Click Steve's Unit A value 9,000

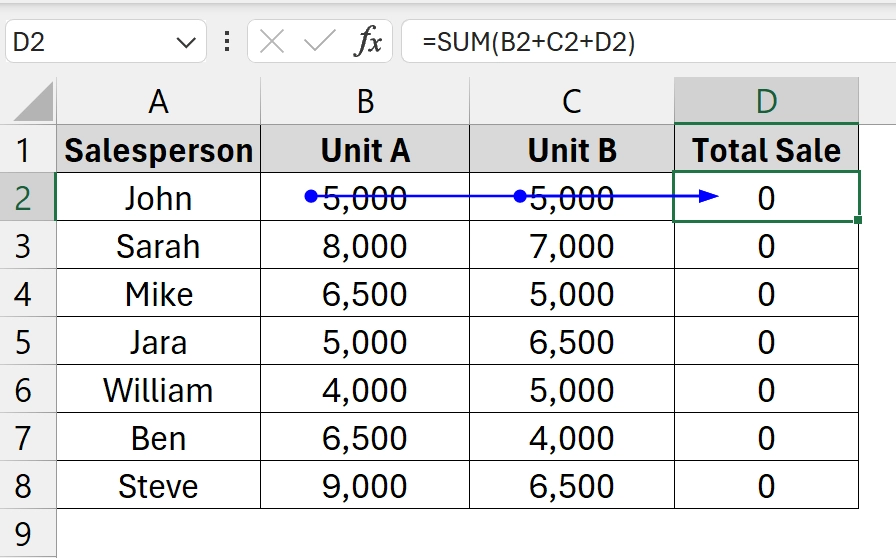[x=365, y=485]
